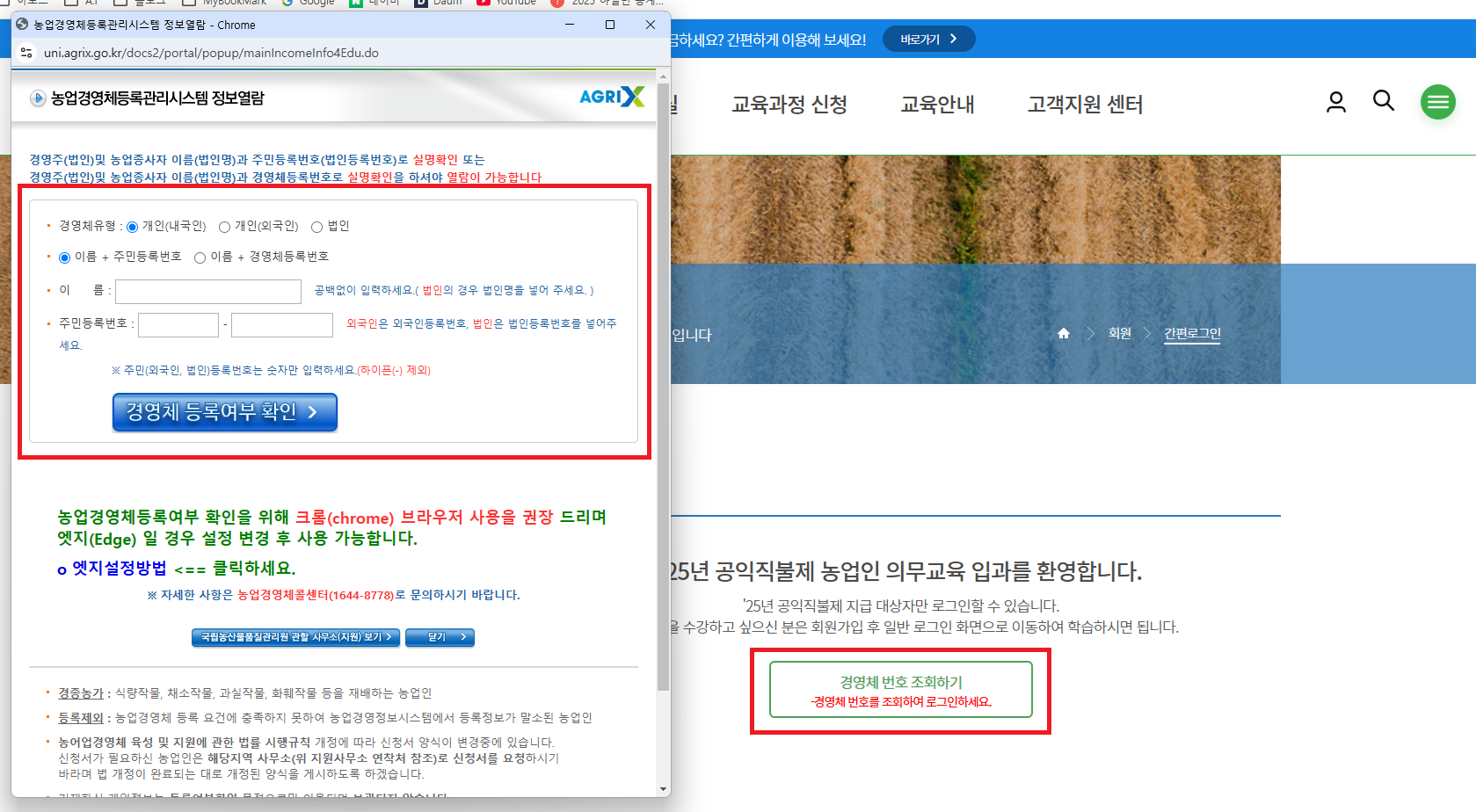Open the Google bookmark in the bookmarks bar
This screenshot has height=812, width=1476.
[309, 3]
